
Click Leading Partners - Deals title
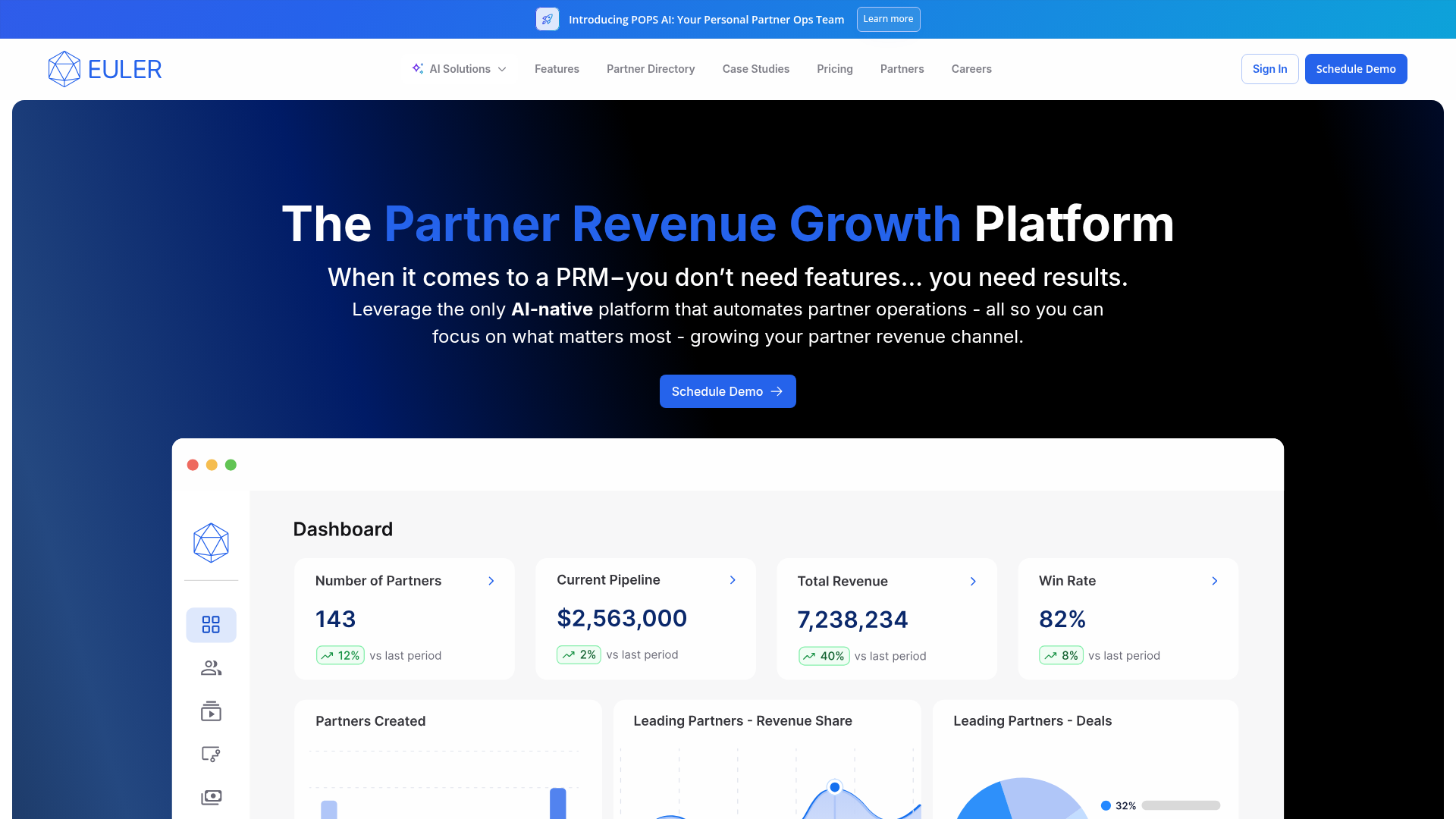coord(1032,721)
